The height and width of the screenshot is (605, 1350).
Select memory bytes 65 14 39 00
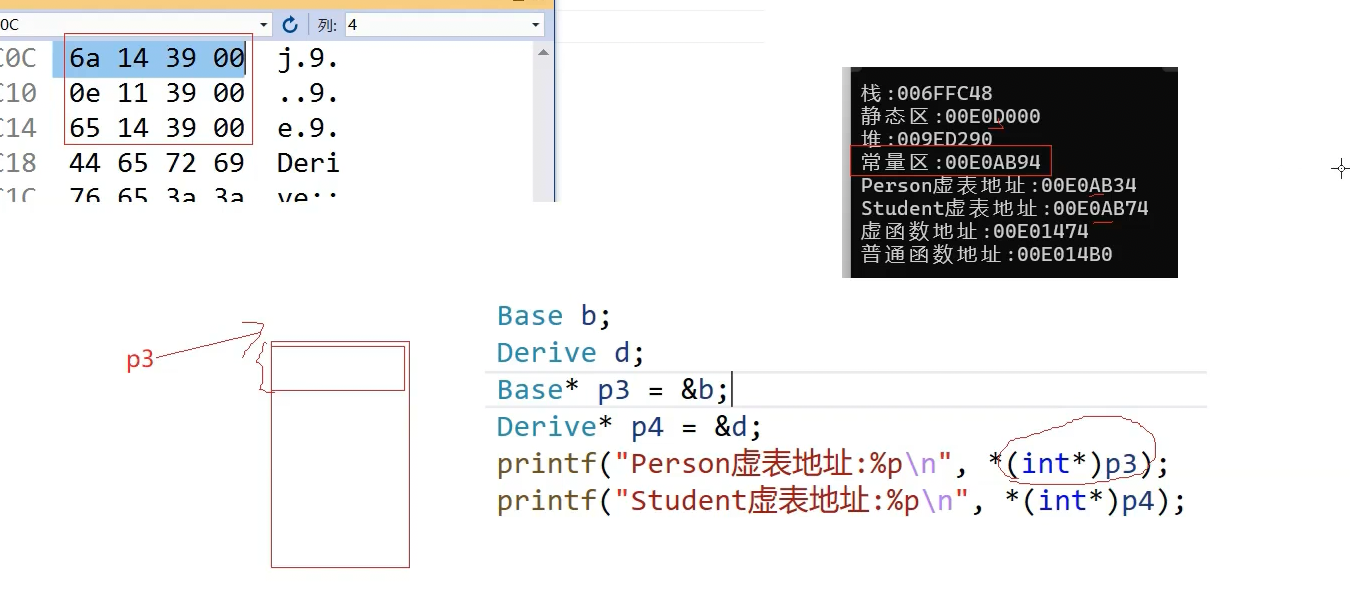tap(157, 128)
